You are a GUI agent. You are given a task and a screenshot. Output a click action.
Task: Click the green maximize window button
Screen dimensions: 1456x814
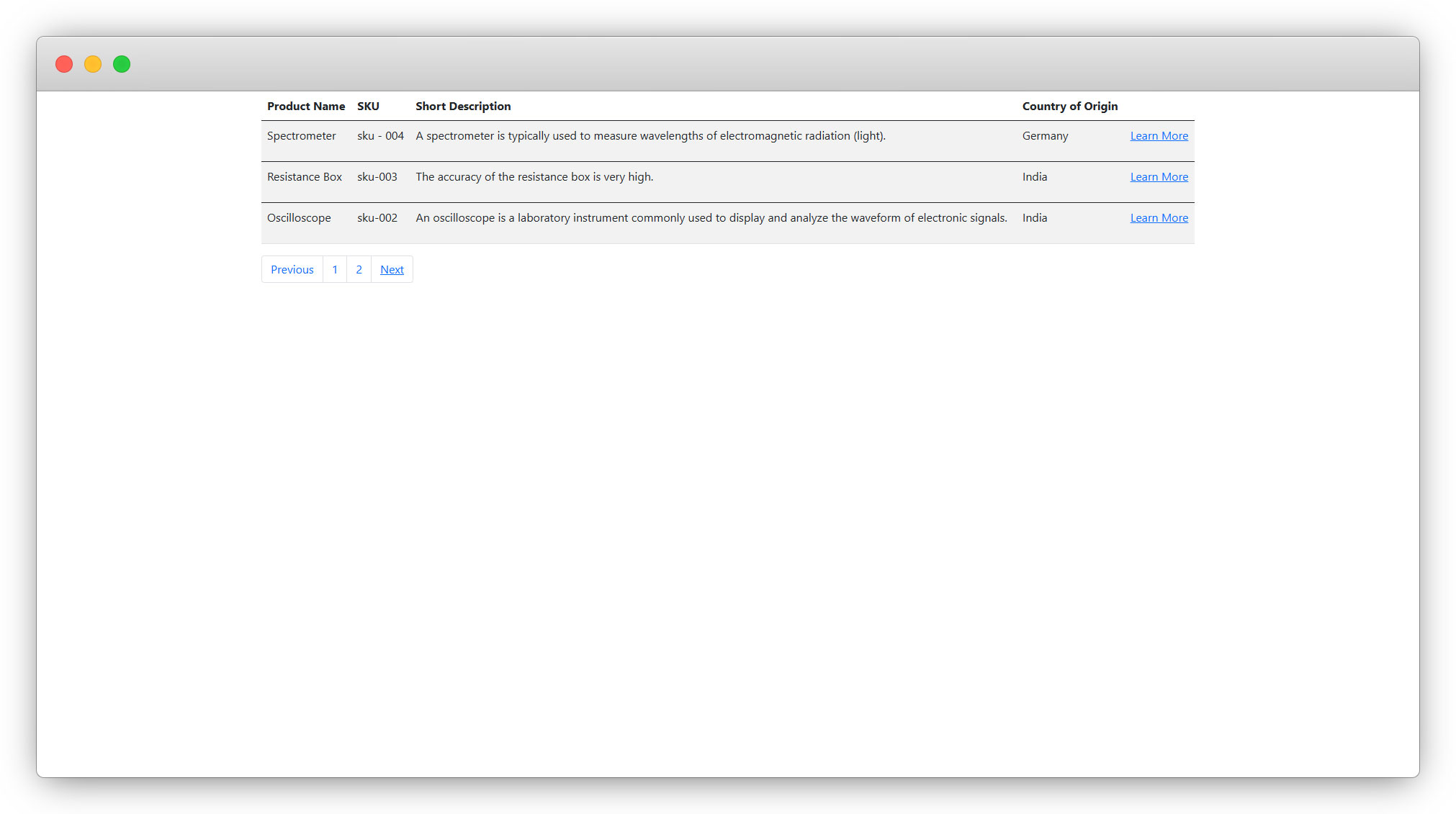click(122, 65)
